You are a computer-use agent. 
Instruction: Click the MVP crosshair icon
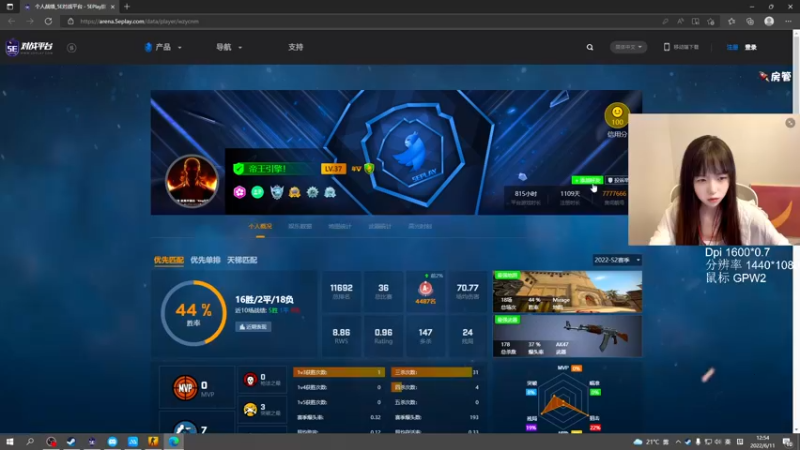coord(185,388)
